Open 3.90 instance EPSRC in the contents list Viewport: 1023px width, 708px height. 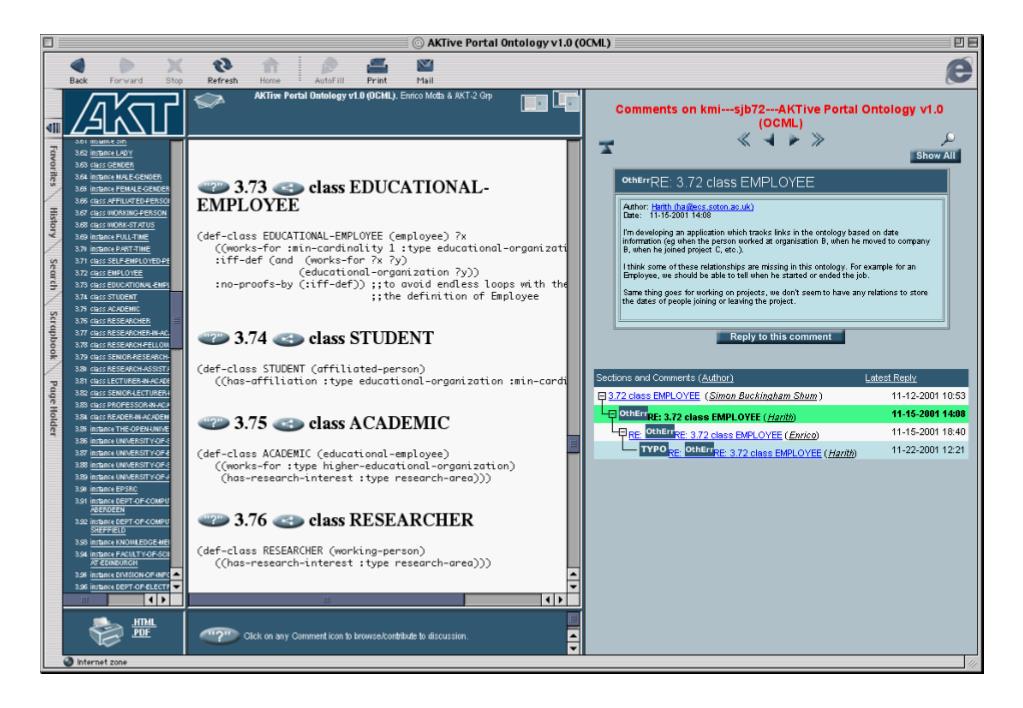[x=114, y=489]
